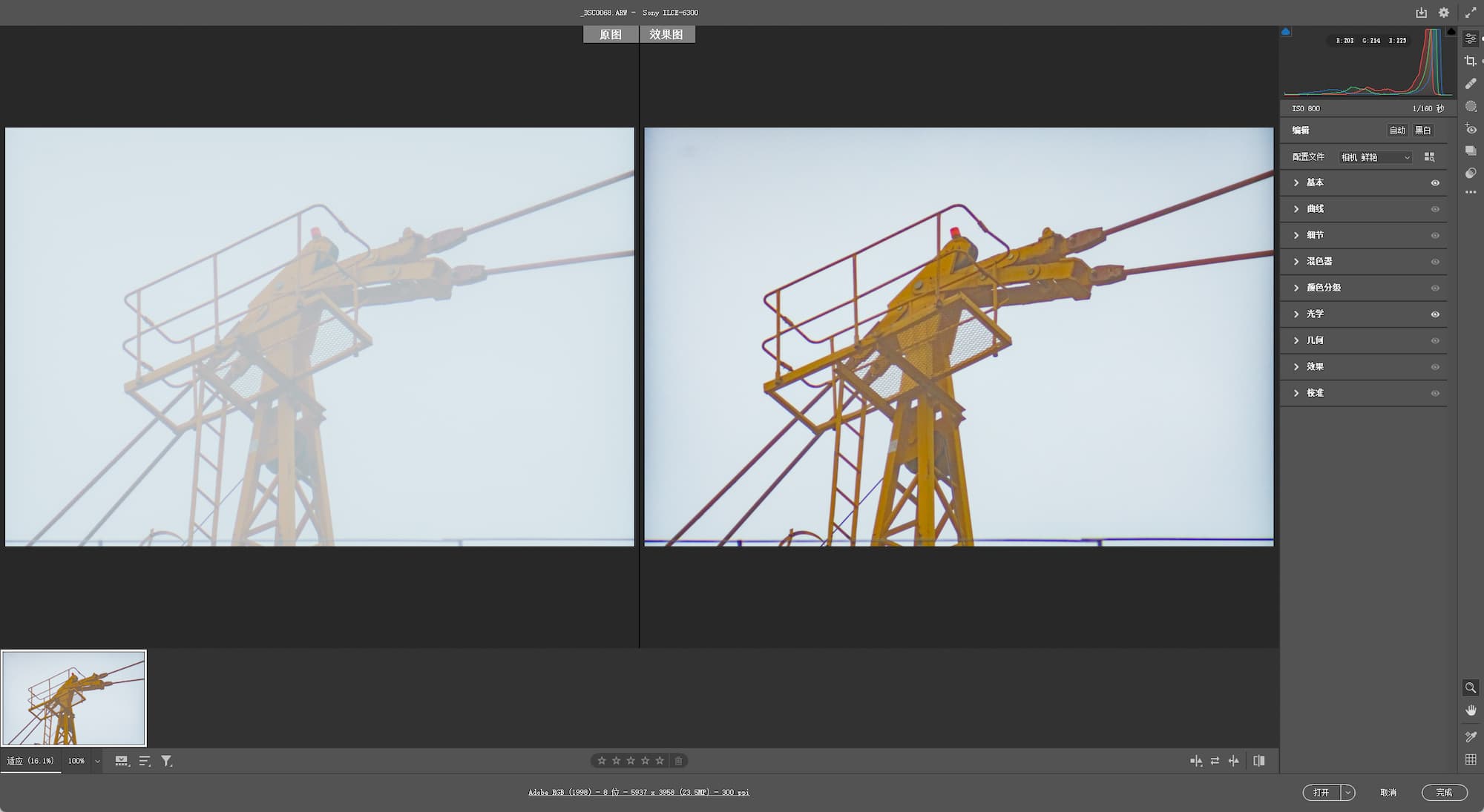The image size is (1484, 812).
Task: Toggle visibility of 基本 panel edits
Action: [x=1435, y=183]
